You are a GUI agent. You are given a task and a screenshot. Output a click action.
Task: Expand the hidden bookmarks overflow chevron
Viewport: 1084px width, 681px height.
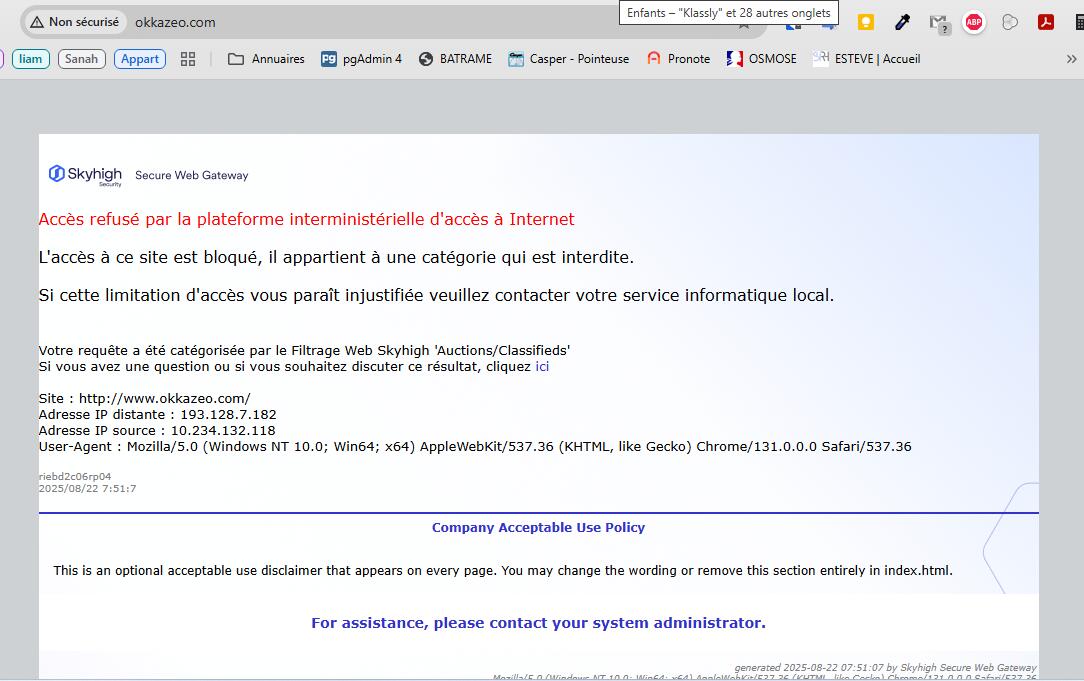point(1071,59)
